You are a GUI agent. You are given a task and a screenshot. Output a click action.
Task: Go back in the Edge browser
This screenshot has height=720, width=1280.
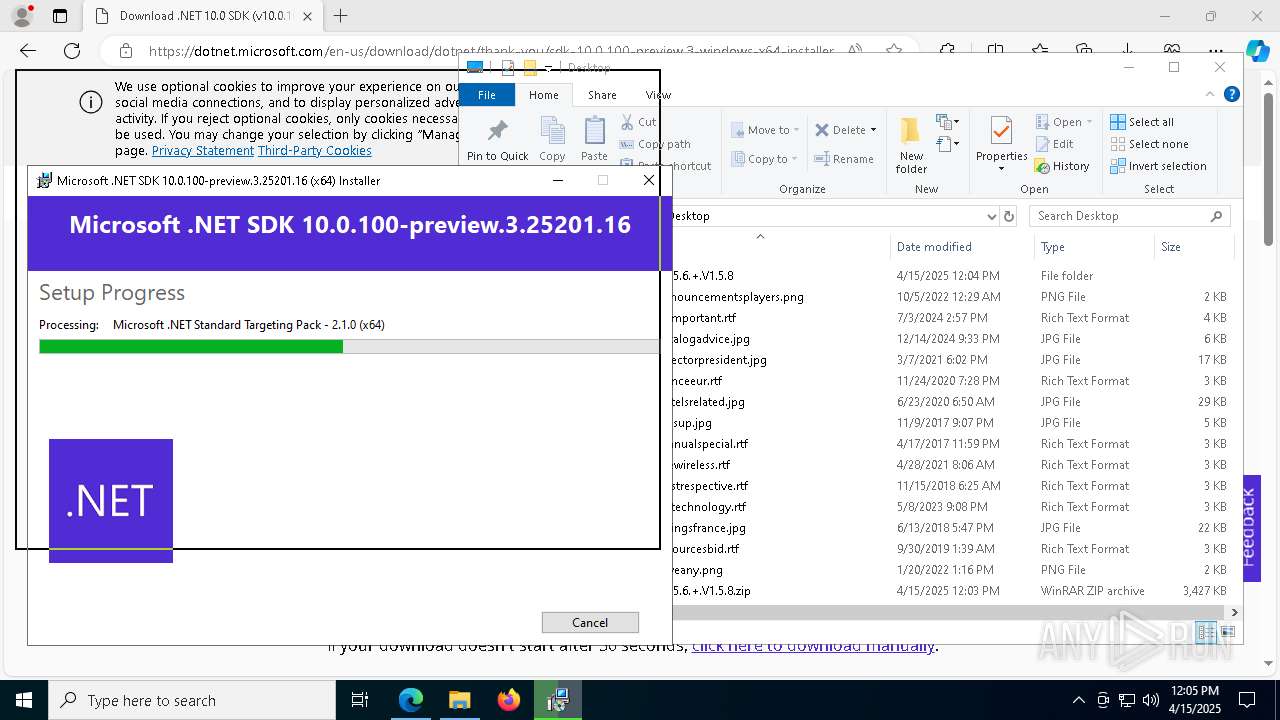[28, 51]
